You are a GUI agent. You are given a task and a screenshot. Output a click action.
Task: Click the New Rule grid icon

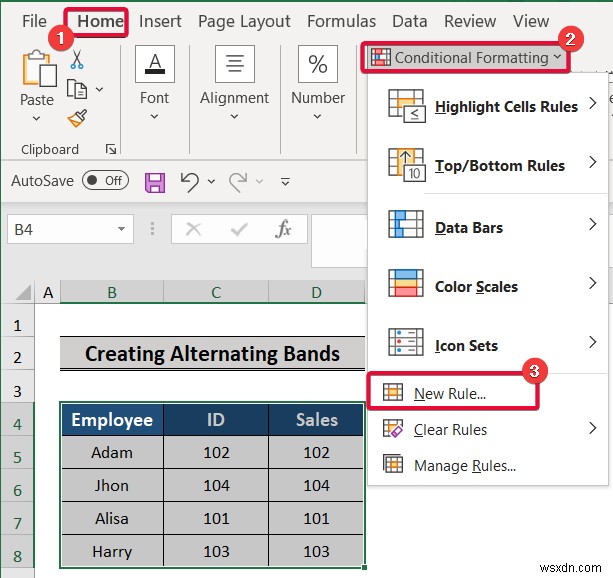tap(393, 392)
